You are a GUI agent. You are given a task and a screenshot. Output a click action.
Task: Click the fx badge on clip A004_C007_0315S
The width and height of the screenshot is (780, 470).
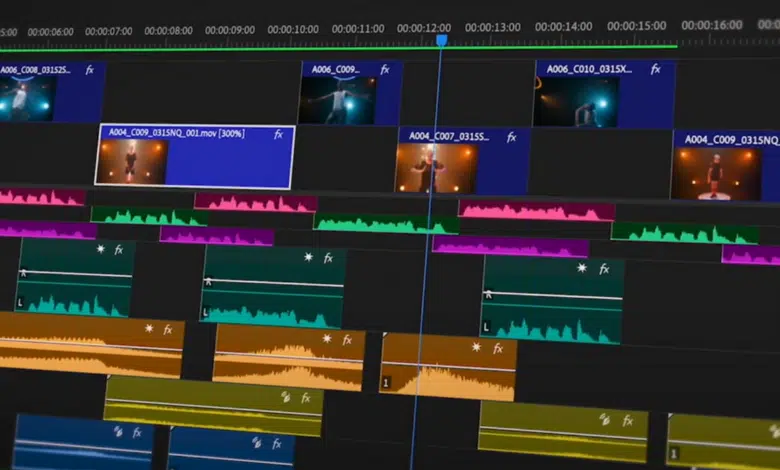point(511,137)
